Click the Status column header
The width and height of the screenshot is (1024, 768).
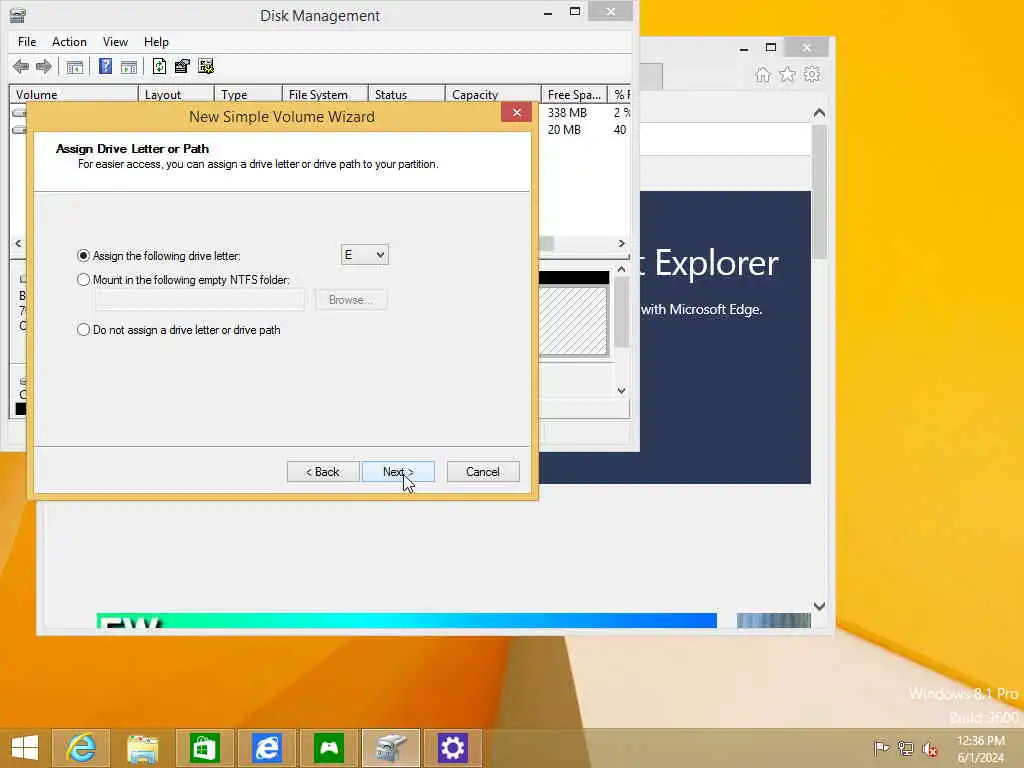pos(406,94)
